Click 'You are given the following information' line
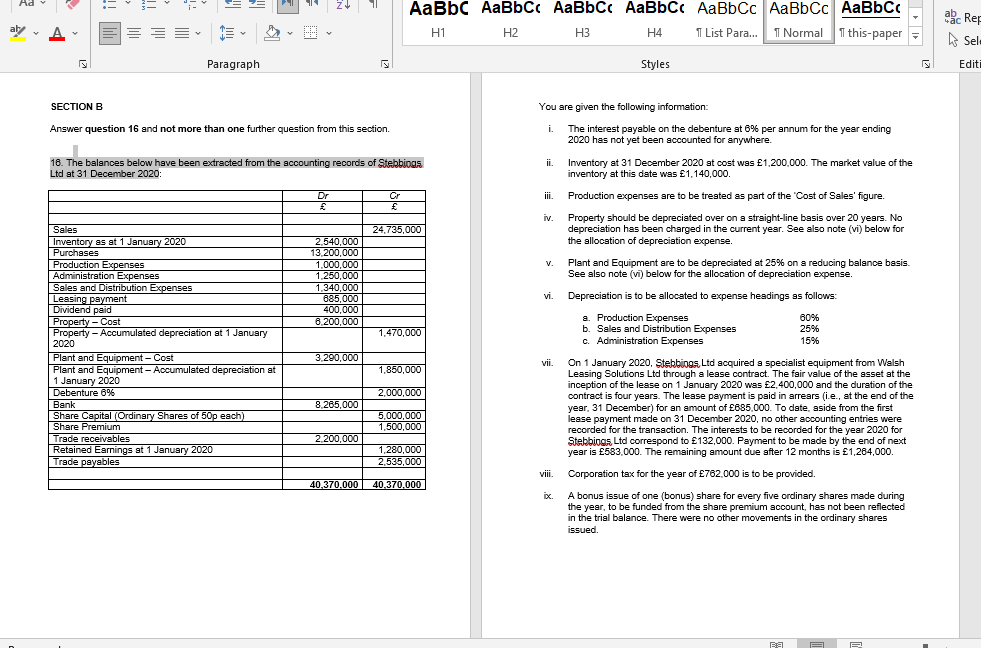 pyautogui.click(x=623, y=107)
